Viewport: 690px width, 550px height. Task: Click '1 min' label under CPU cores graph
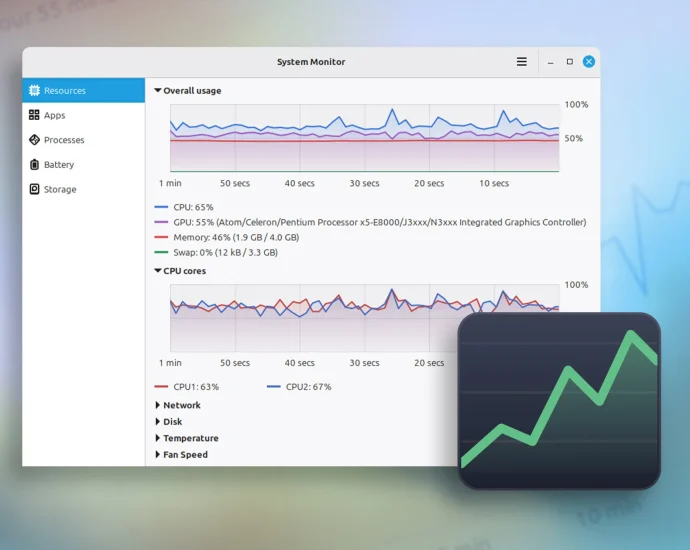click(170, 363)
